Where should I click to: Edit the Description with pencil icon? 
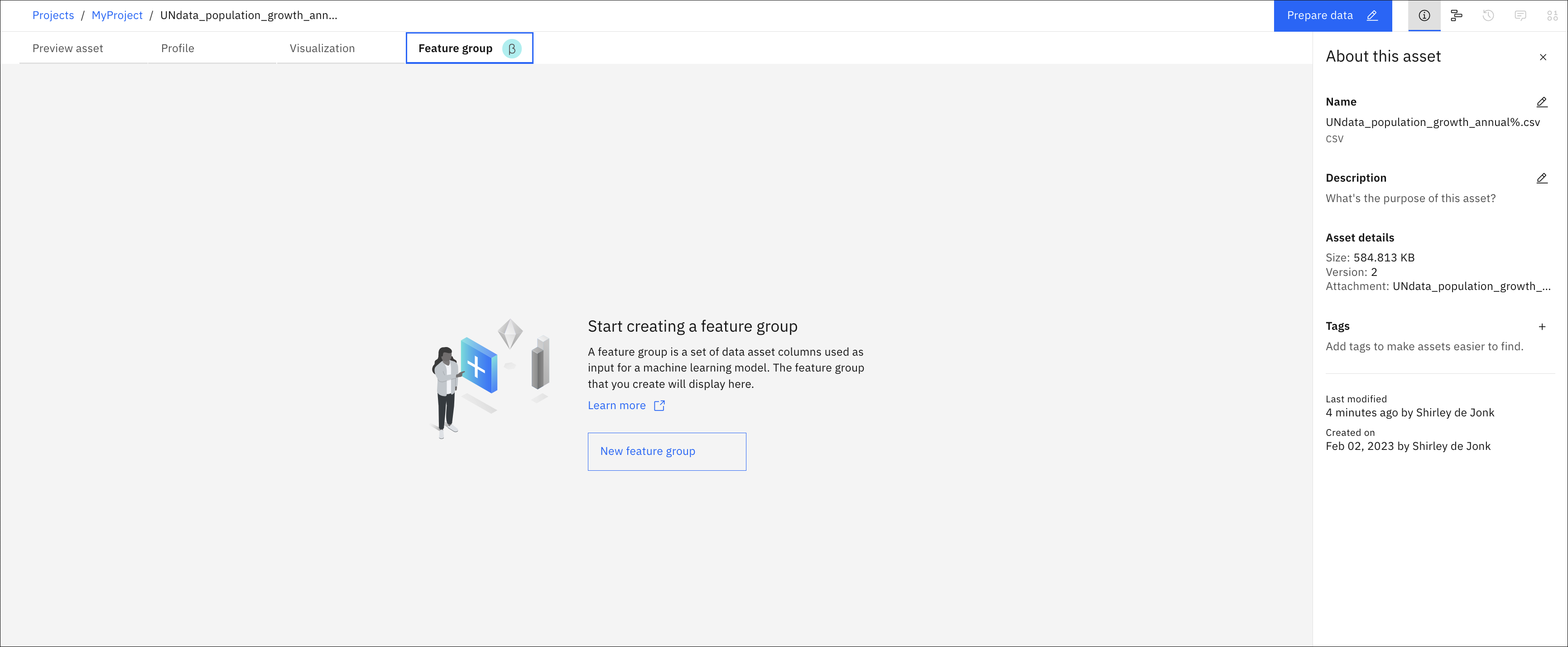pyautogui.click(x=1541, y=179)
